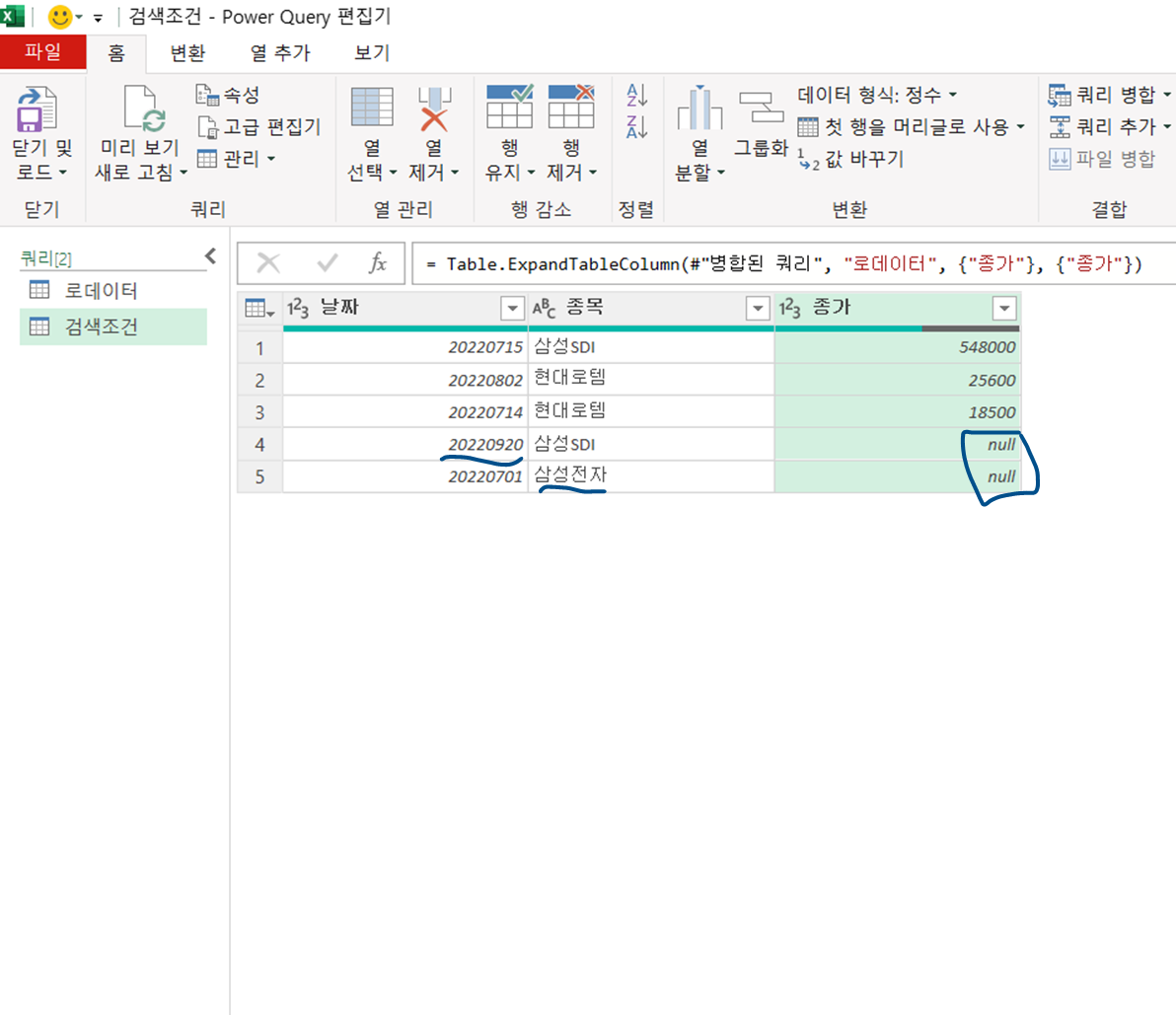Click Append Queries (쿼리 추가)
Image resolution: width=1176 pixels, height=1015 pixels.
click(1109, 126)
